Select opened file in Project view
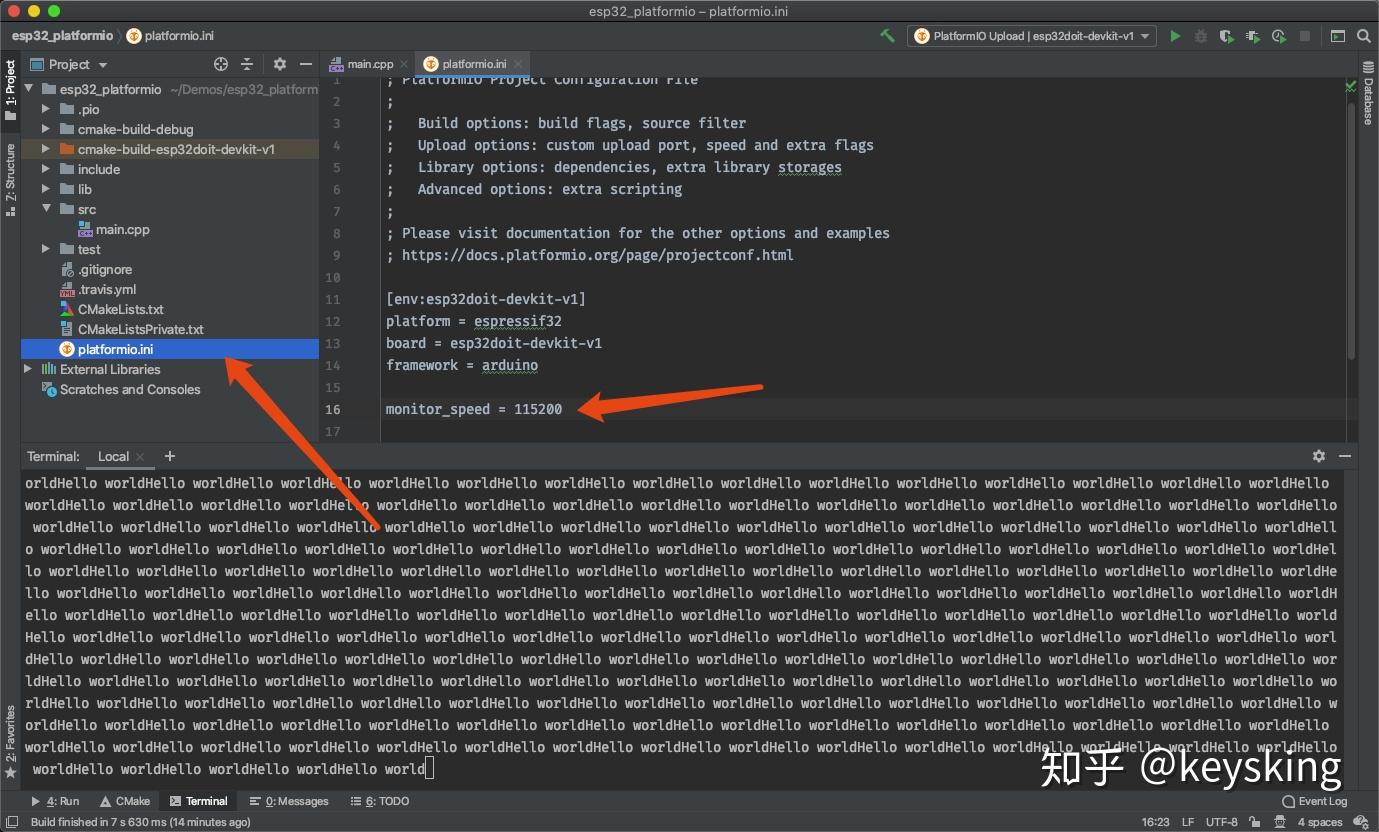1379x832 pixels. (x=219, y=64)
